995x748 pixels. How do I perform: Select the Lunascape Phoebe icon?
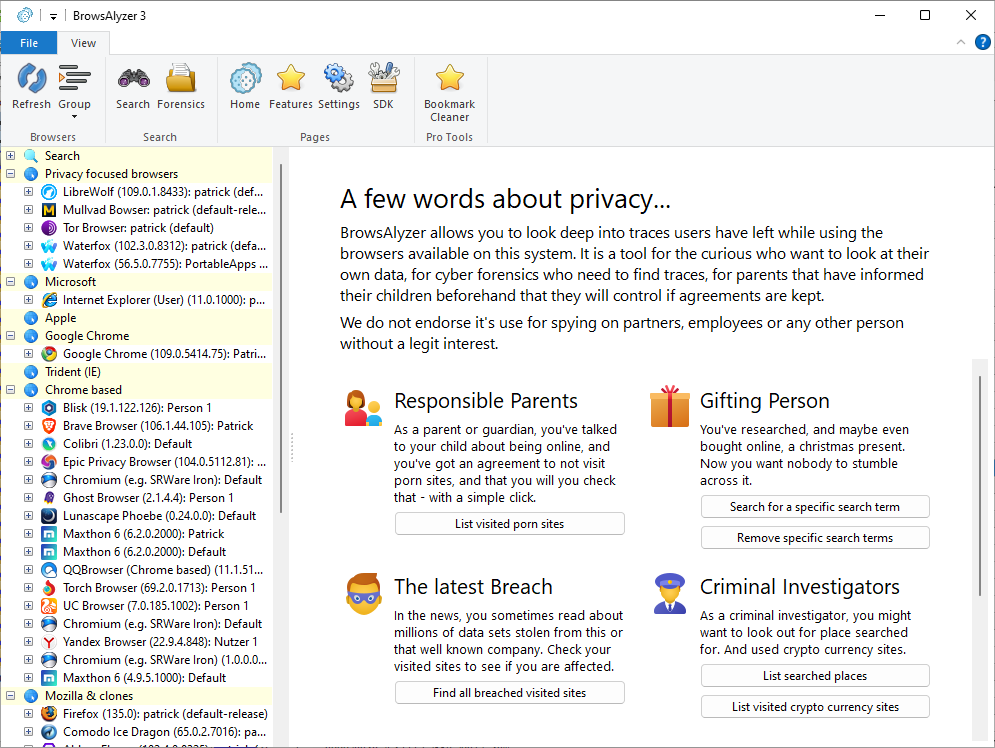click(x=49, y=516)
